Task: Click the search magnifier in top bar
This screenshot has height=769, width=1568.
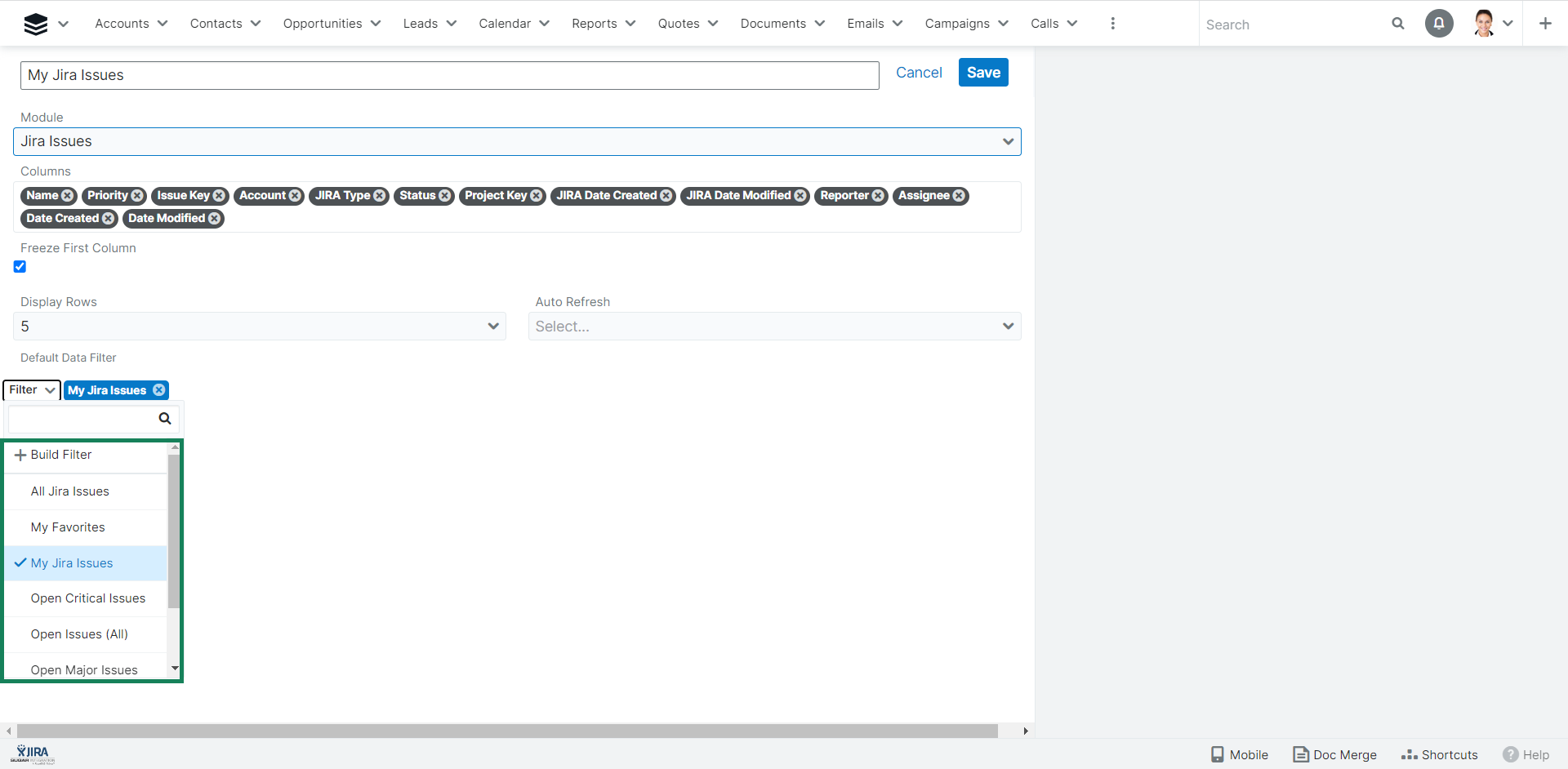Action: click(x=1398, y=24)
